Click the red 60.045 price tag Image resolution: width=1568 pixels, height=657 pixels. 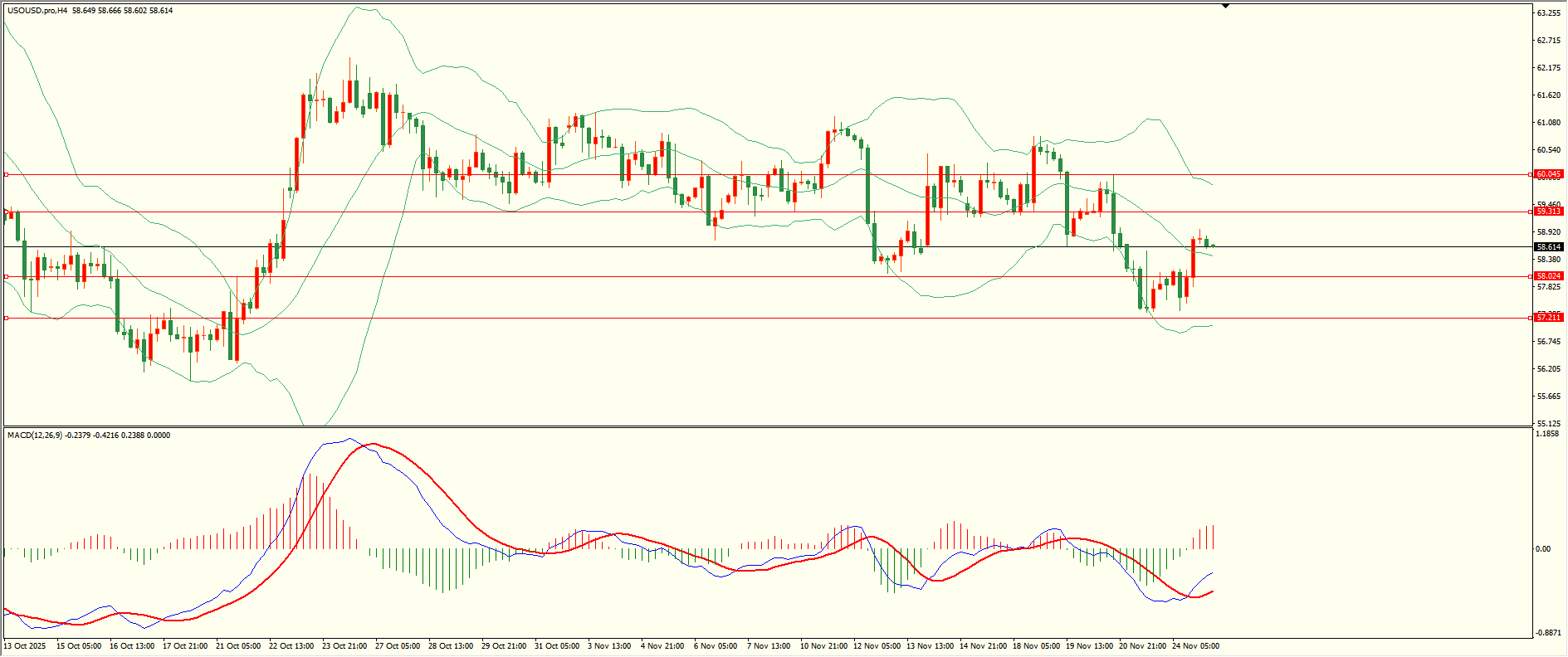(x=1548, y=174)
